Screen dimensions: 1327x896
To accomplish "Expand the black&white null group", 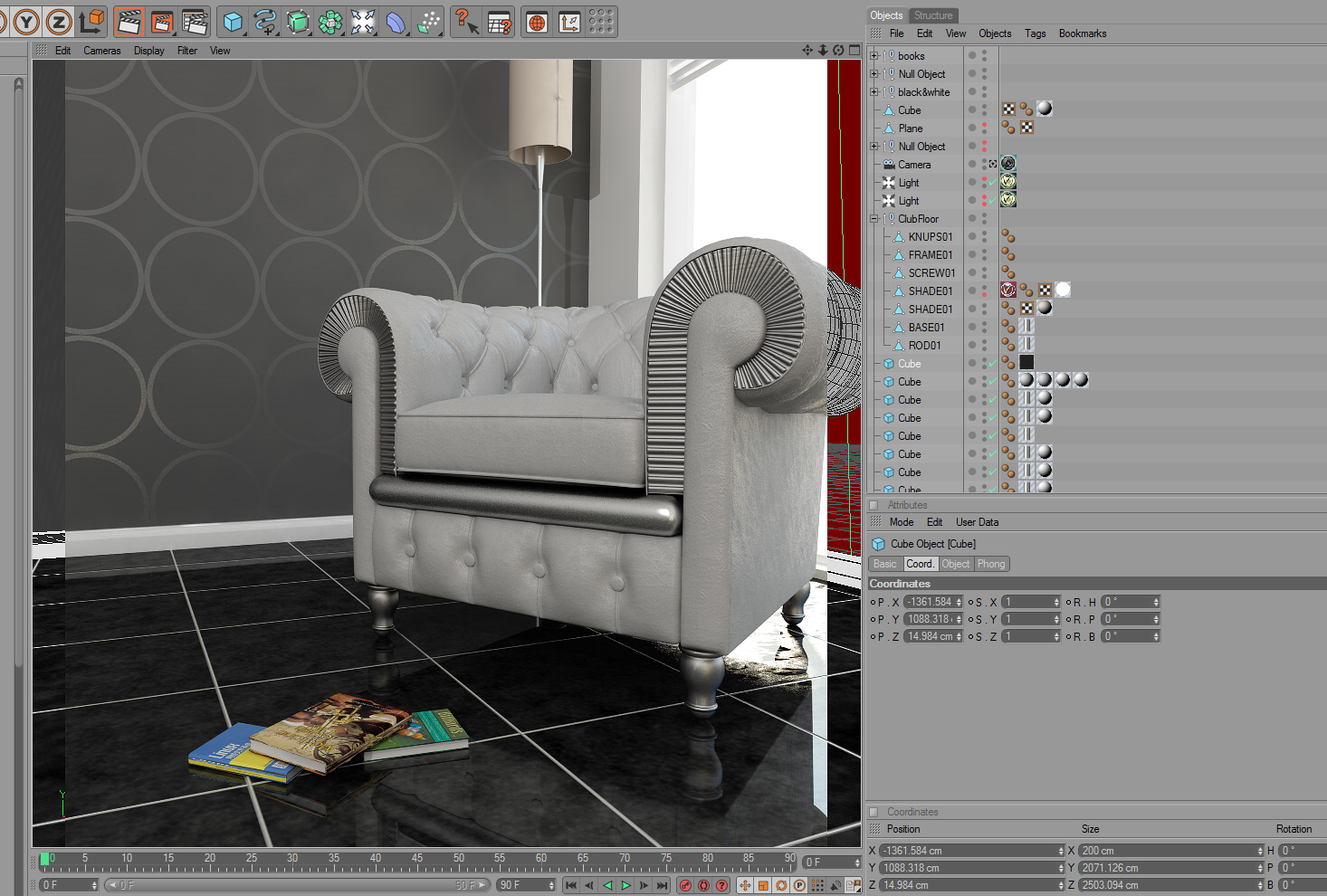I will click(874, 92).
